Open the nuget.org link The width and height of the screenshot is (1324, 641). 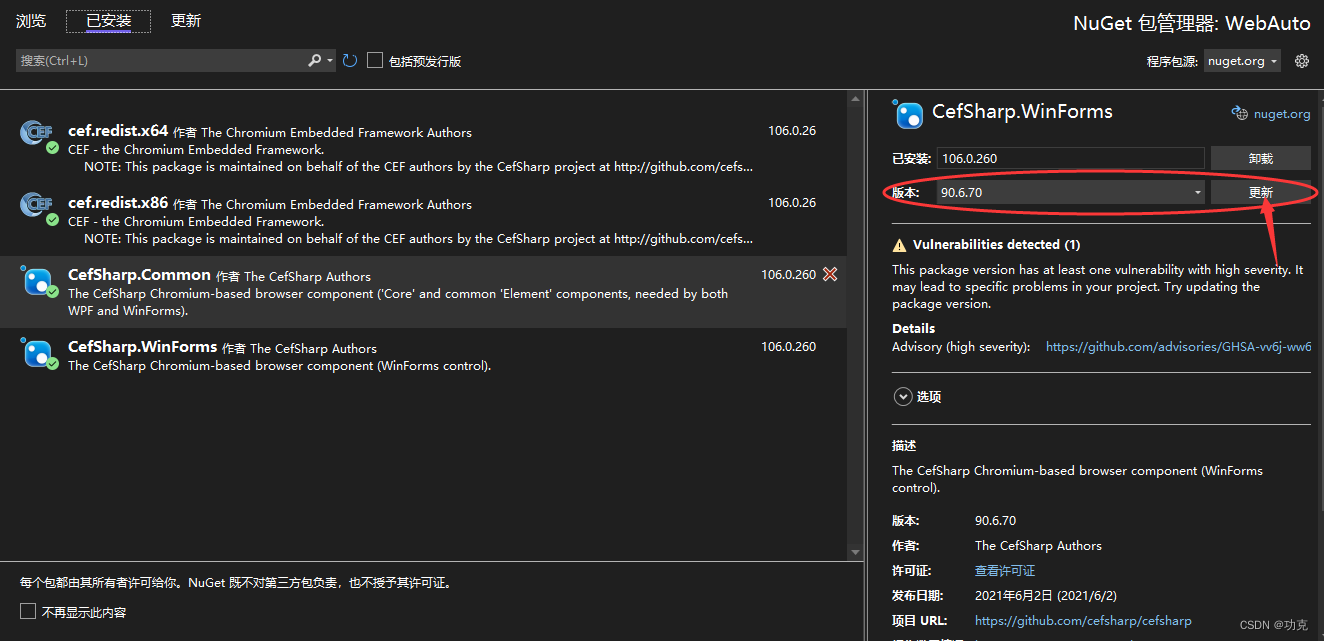pos(1282,114)
